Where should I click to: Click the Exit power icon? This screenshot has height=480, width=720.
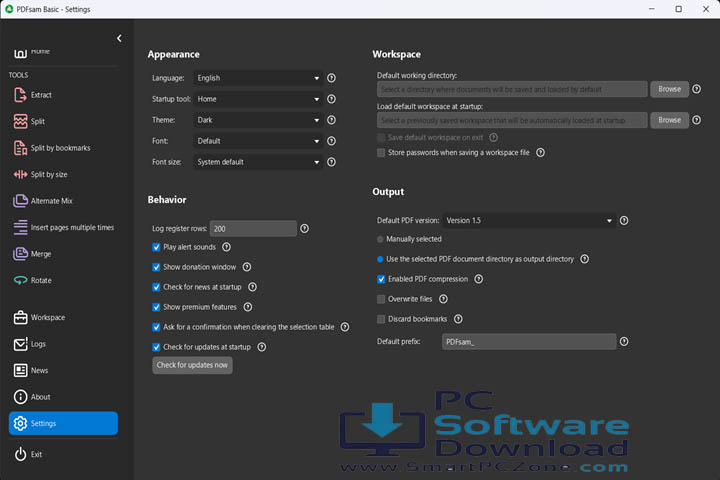point(20,454)
